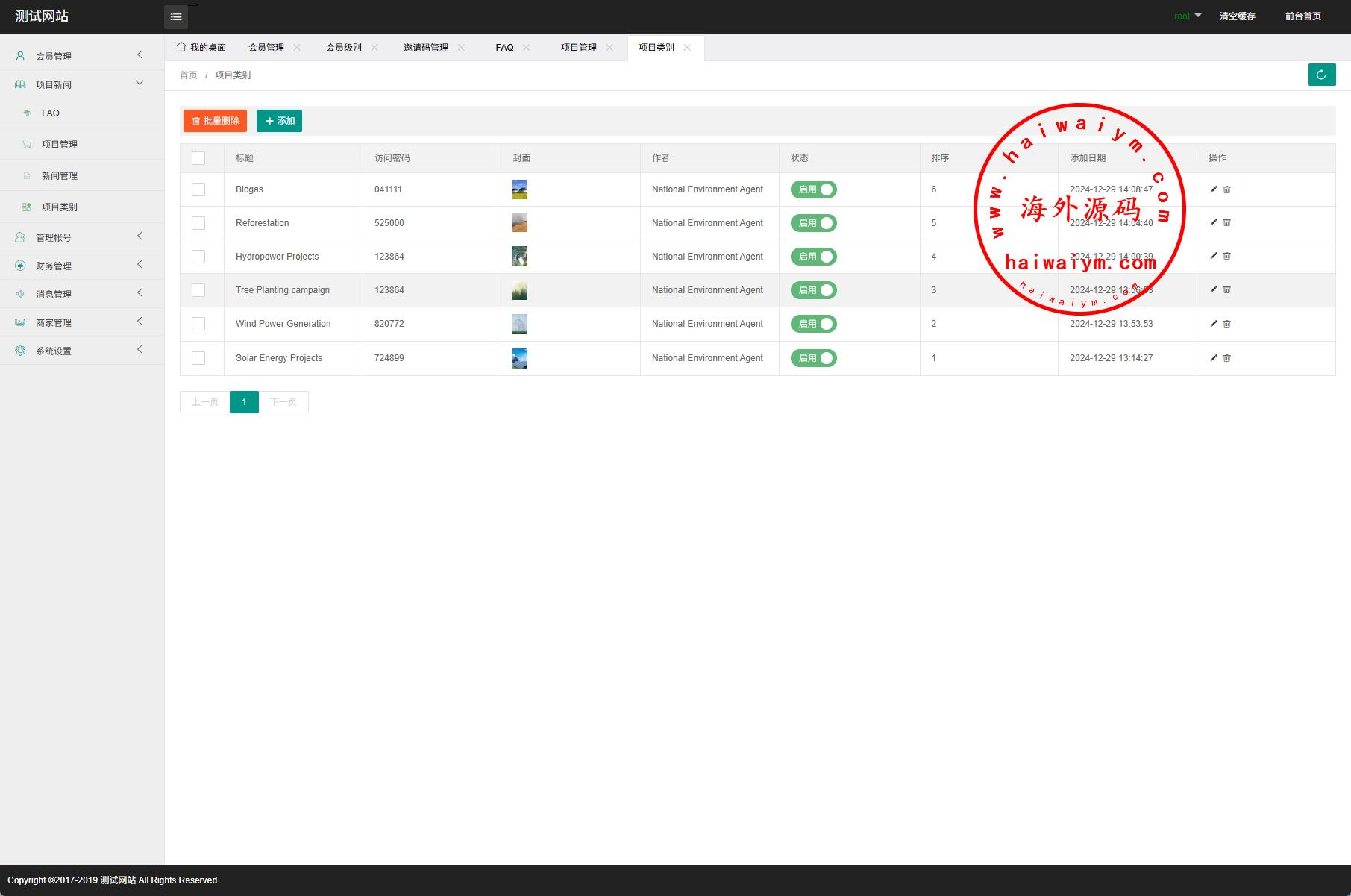
Task: Click the 批量删除 button
Action: (215, 121)
